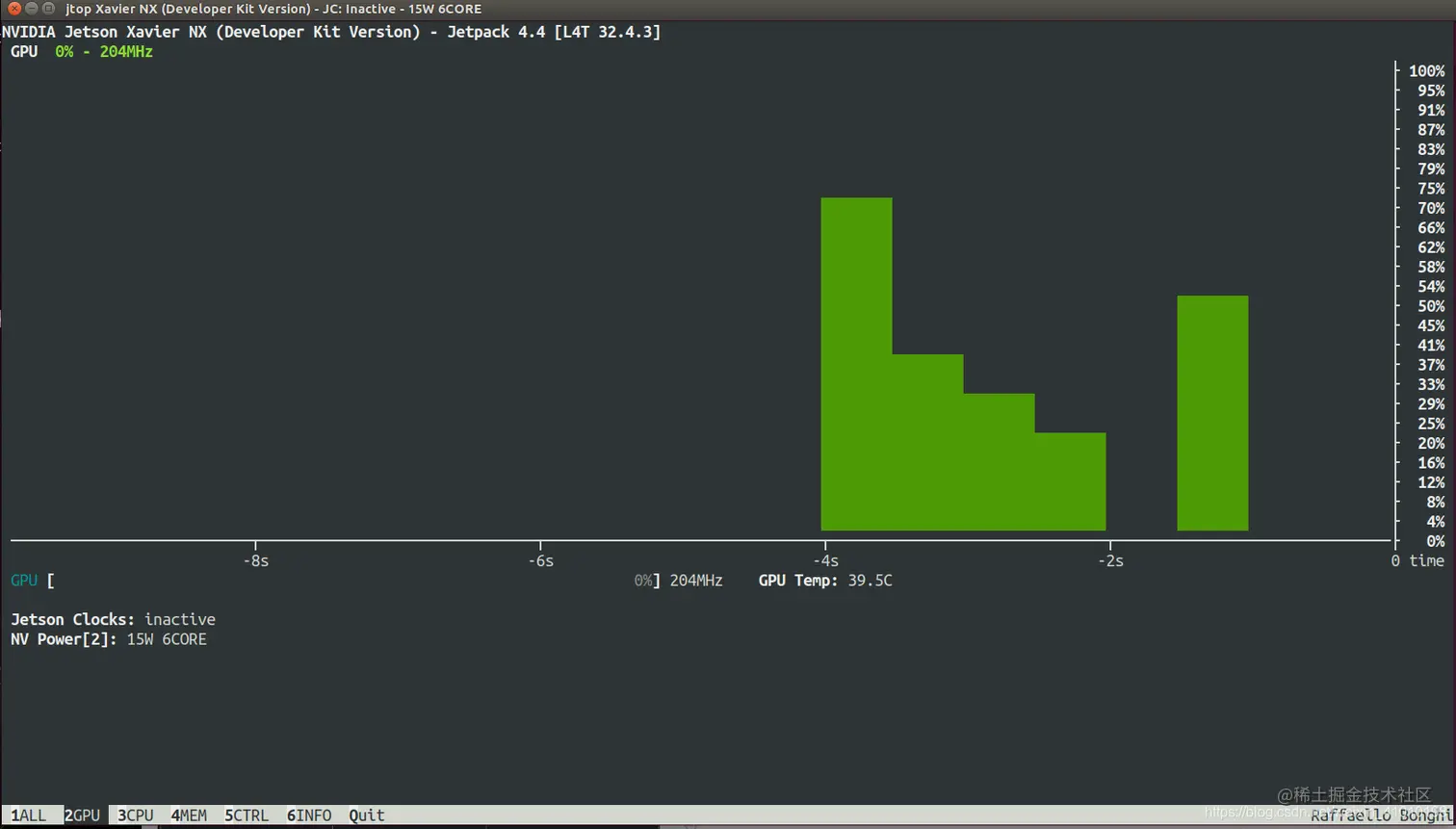Click the Raffaello Bonghi author credit
This screenshot has height=829, width=1456.
(x=1382, y=816)
